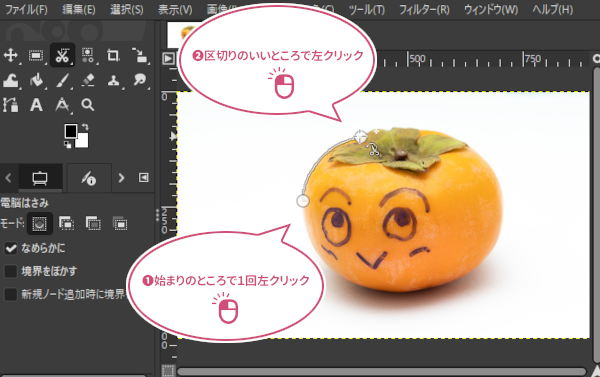Click the vertical canvas scrollbar

[596, 214]
